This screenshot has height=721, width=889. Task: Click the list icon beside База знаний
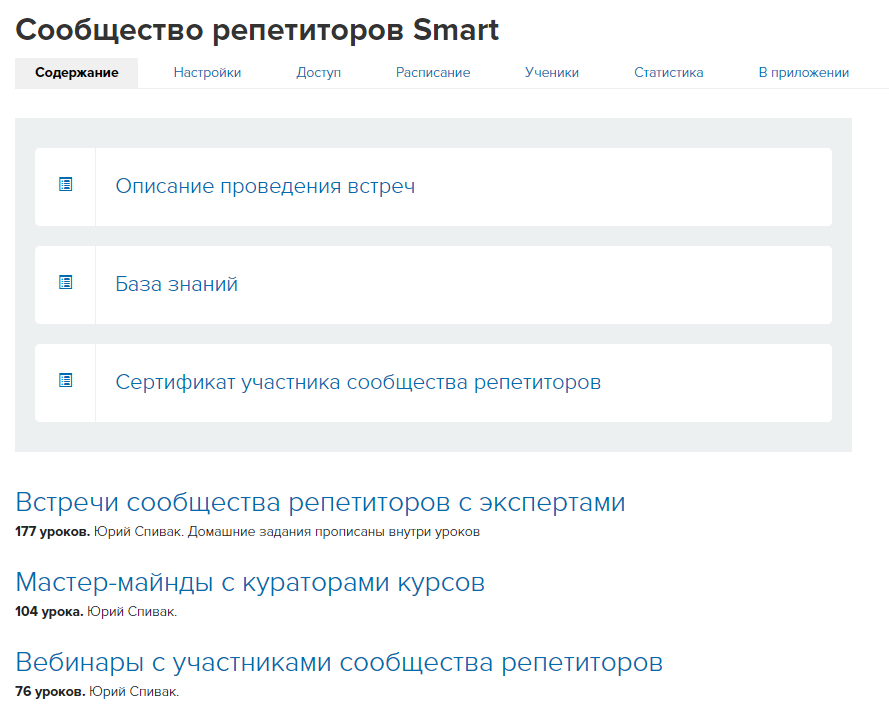click(x=66, y=282)
